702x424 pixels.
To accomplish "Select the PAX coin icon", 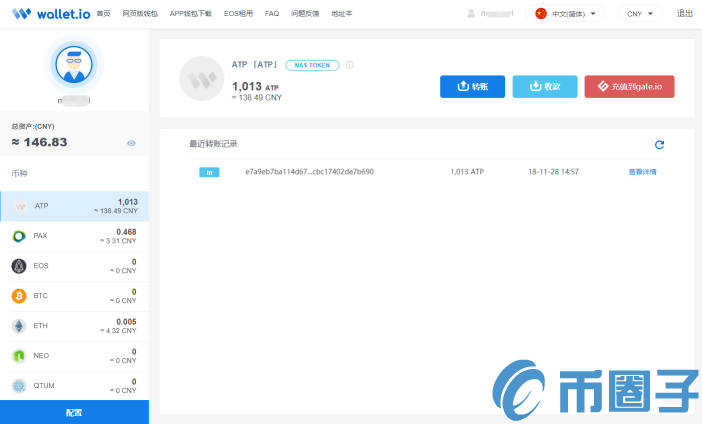I will 19,236.
